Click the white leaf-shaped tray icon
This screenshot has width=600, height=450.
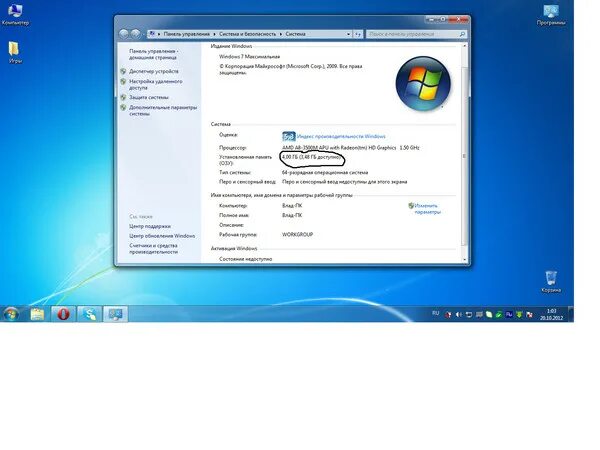[489, 315]
